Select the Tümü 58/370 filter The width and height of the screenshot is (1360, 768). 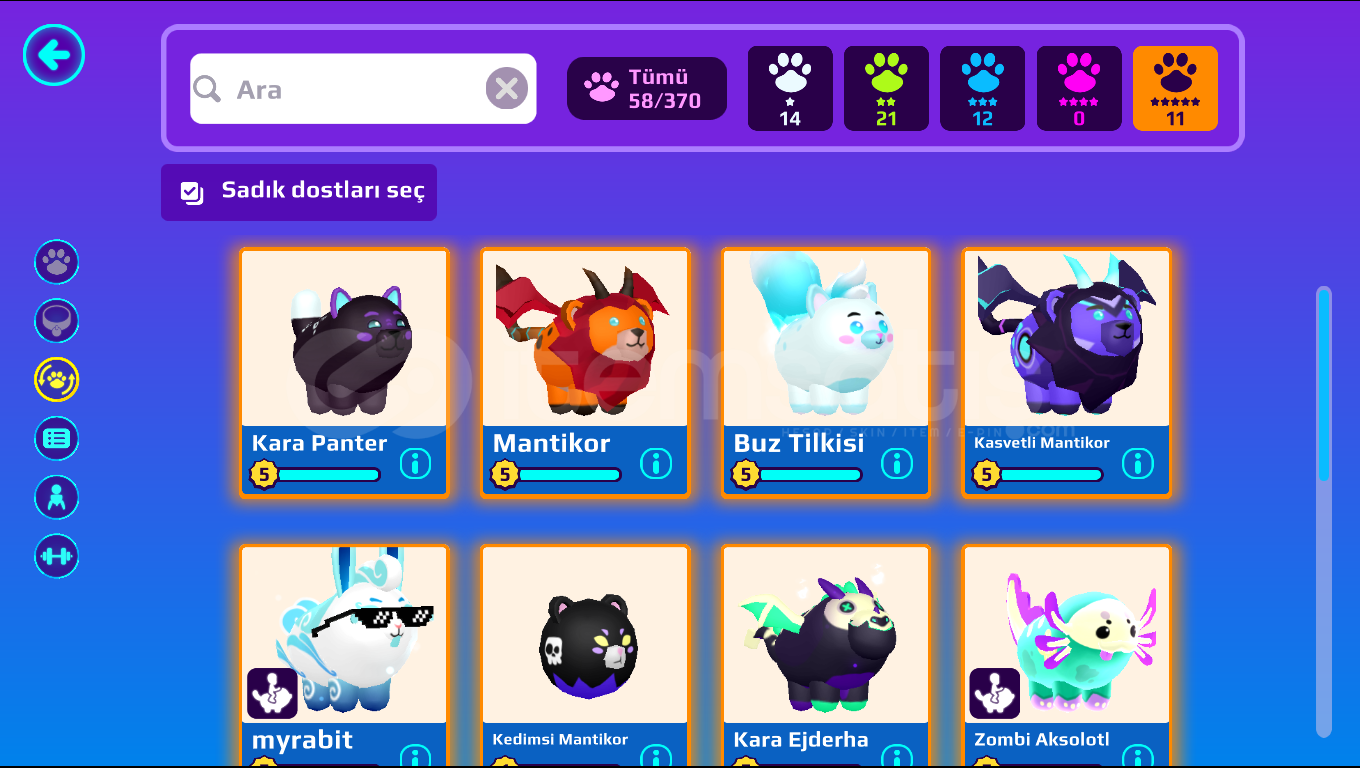pyautogui.click(x=647, y=88)
